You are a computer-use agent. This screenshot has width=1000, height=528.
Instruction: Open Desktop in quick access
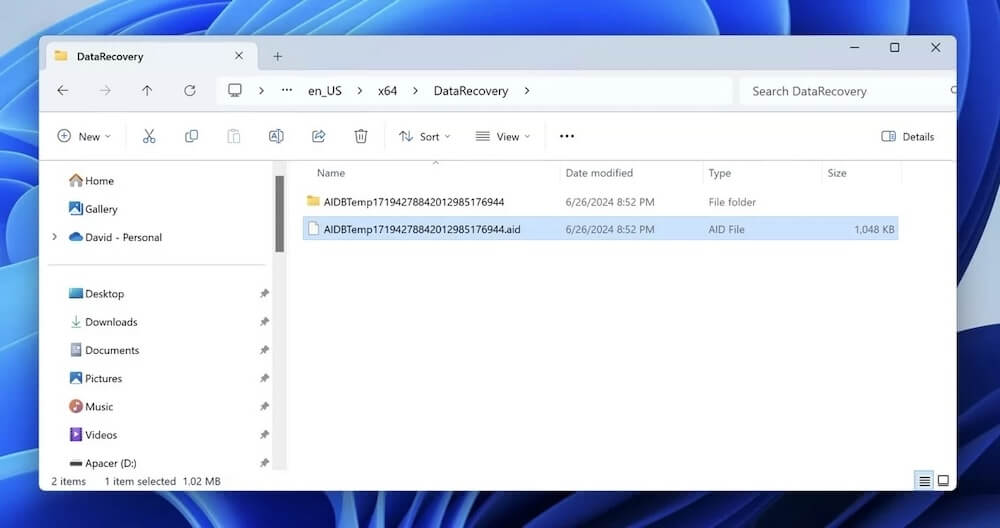(x=96, y=293)
